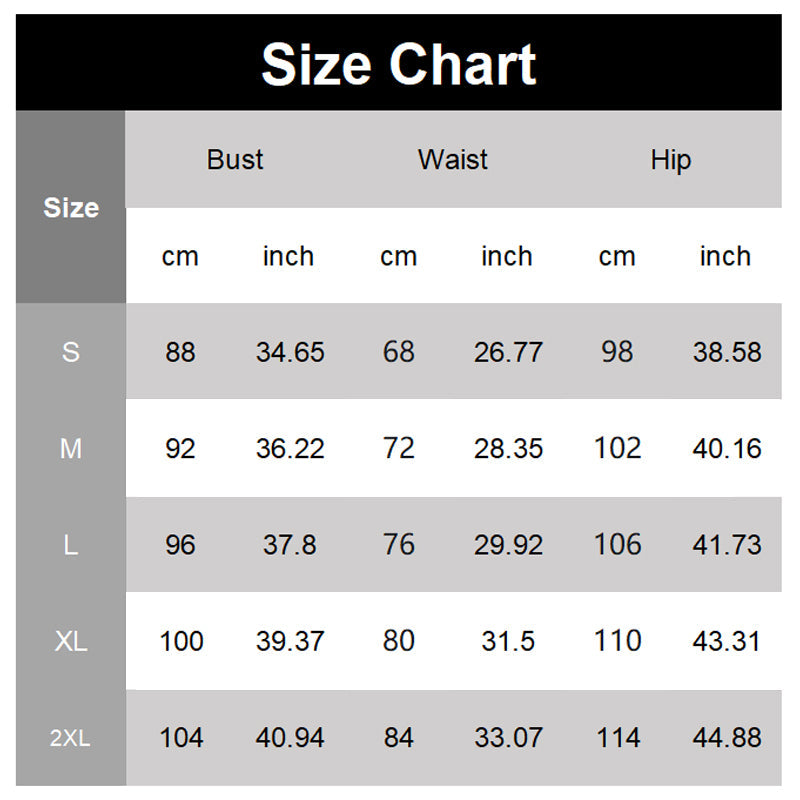Viewport: 800px width, 800px height.
Task: Select the Waist column header
Action: 453,160
